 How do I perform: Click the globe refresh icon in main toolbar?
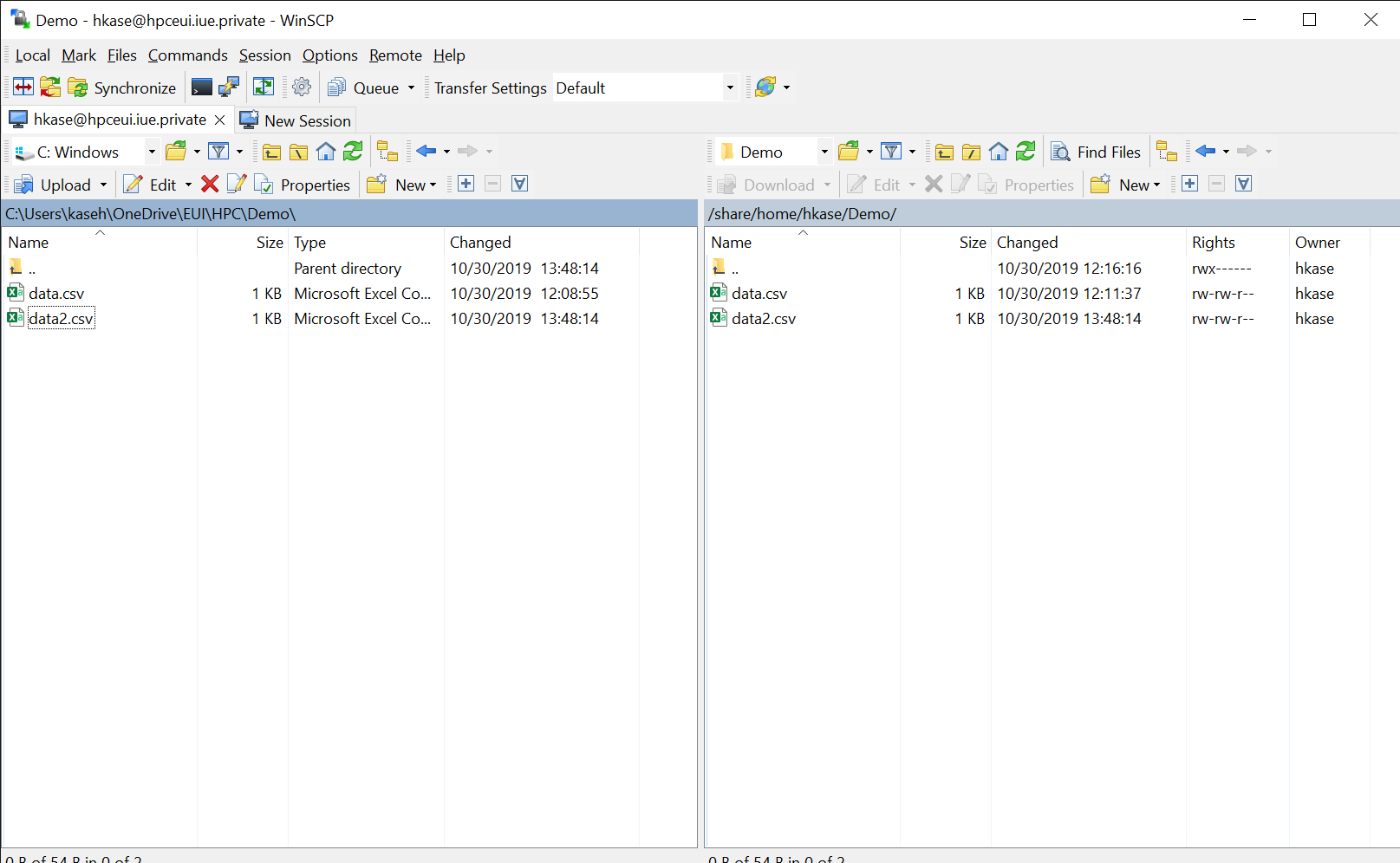[x=765, y=88]
